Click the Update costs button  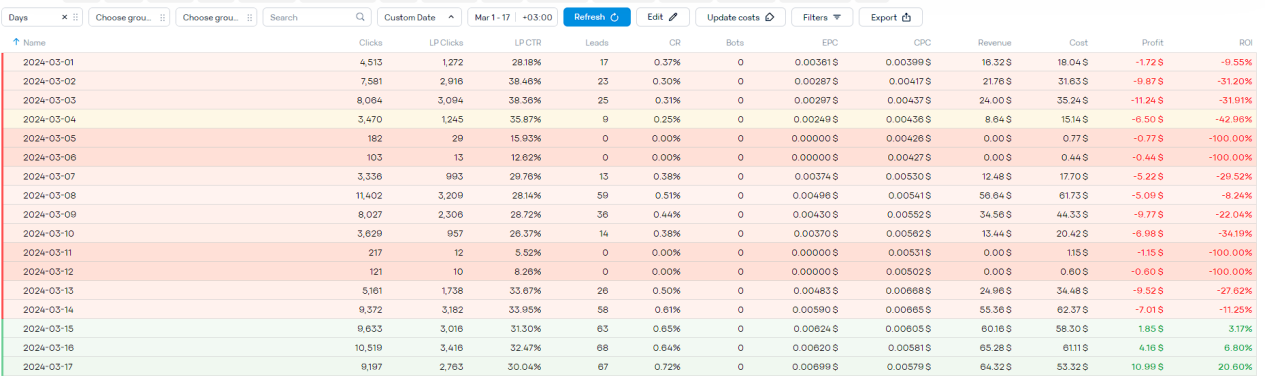[740, 17]
